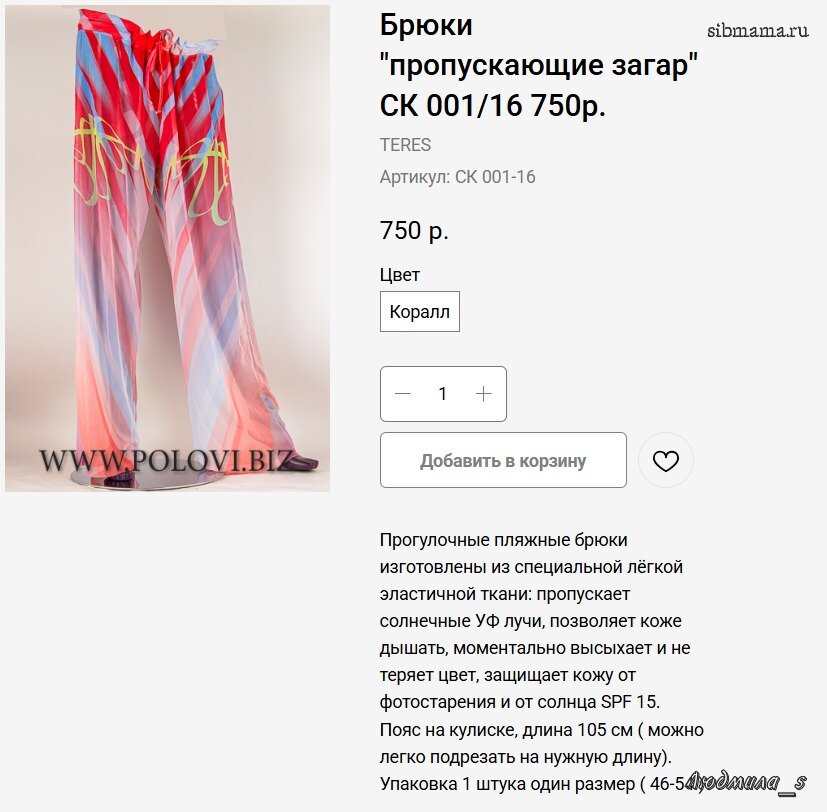Screen dimensions: 827x812
Task: Click the 'Цвет' label
Action: coord(400,275)
